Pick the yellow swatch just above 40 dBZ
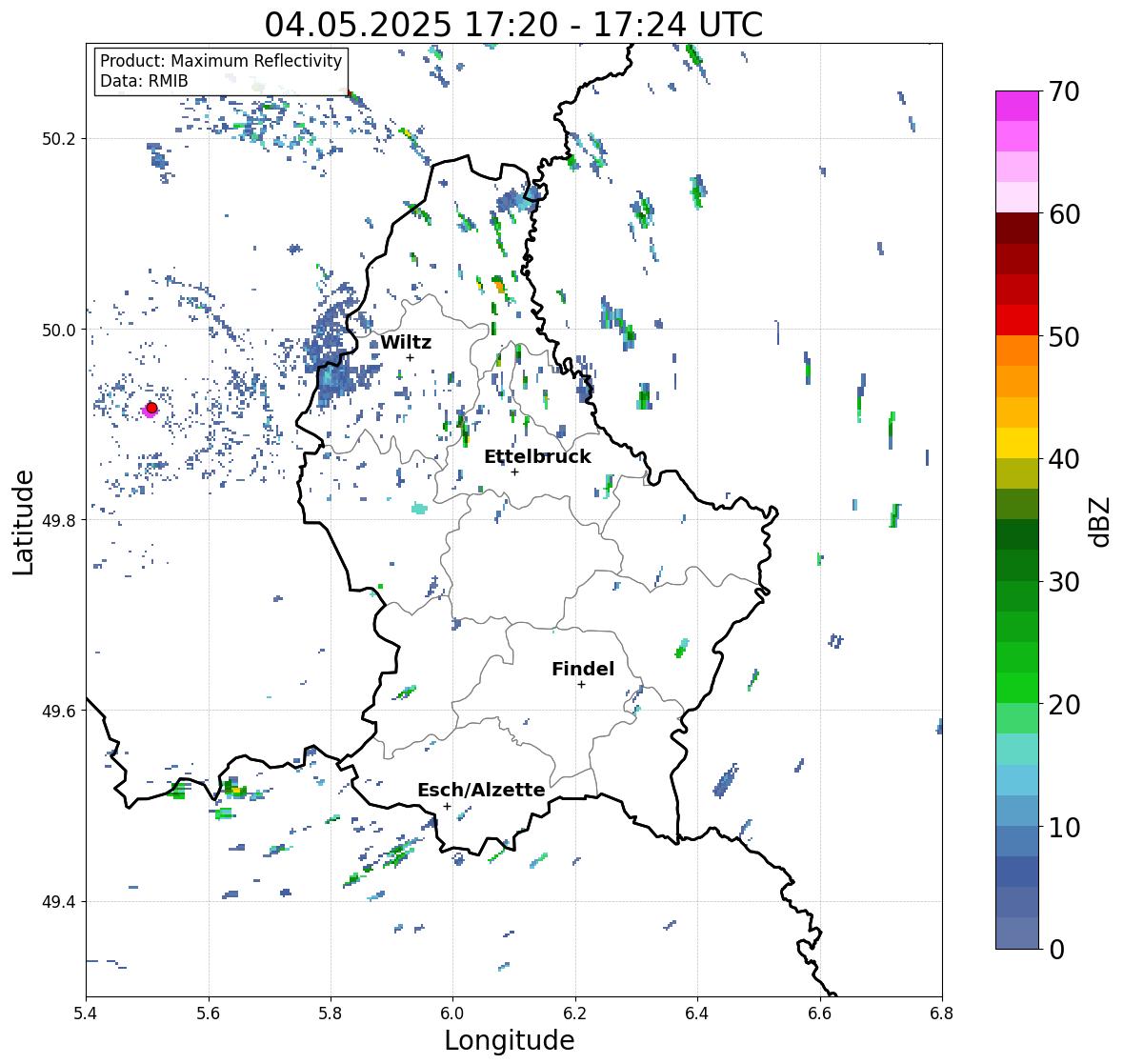The height and width of the screenshot is (1064, 1123). 1017,443
